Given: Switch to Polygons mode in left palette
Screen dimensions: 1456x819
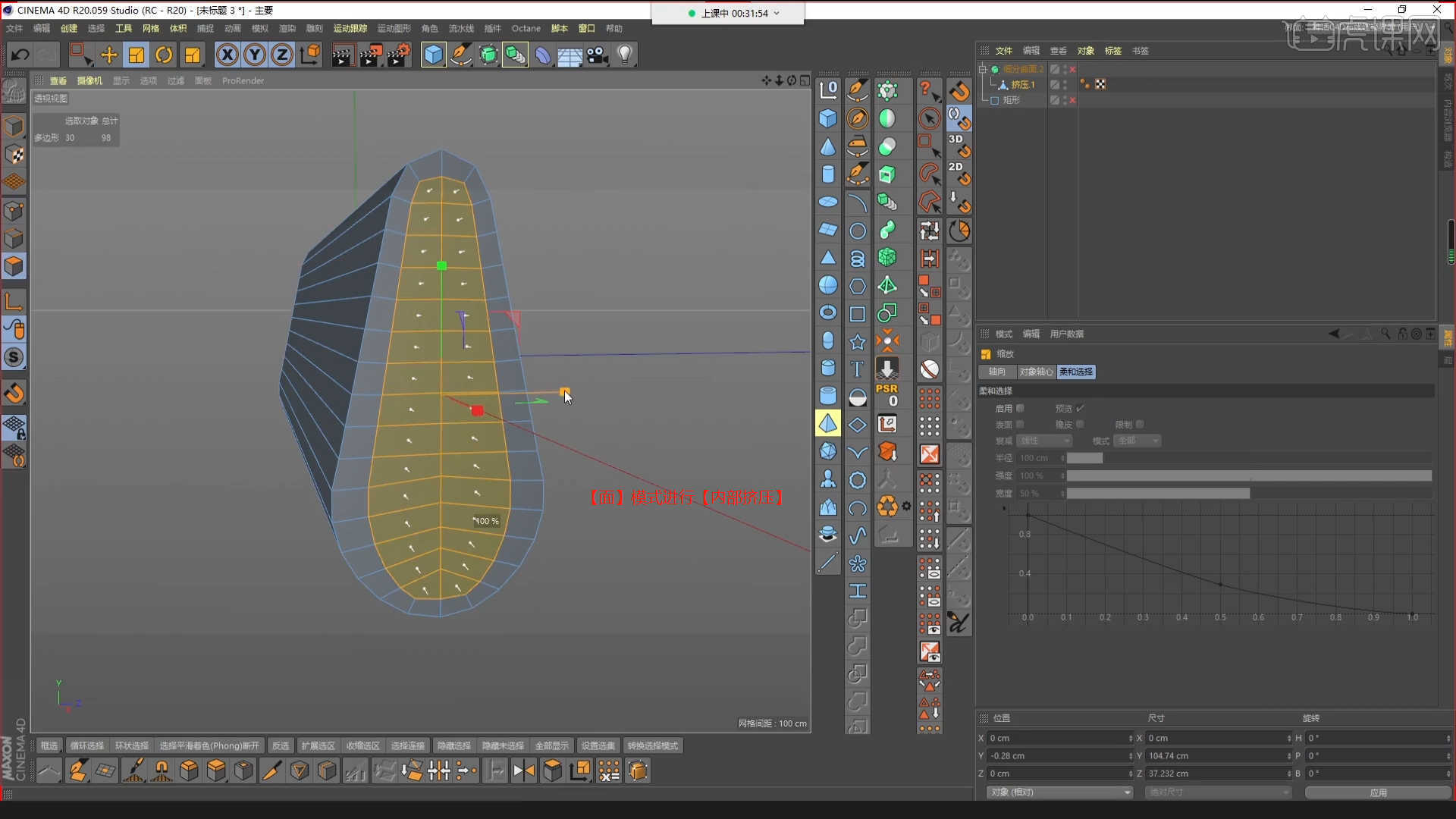Looking at the screenshot, I should click(14, 266).
